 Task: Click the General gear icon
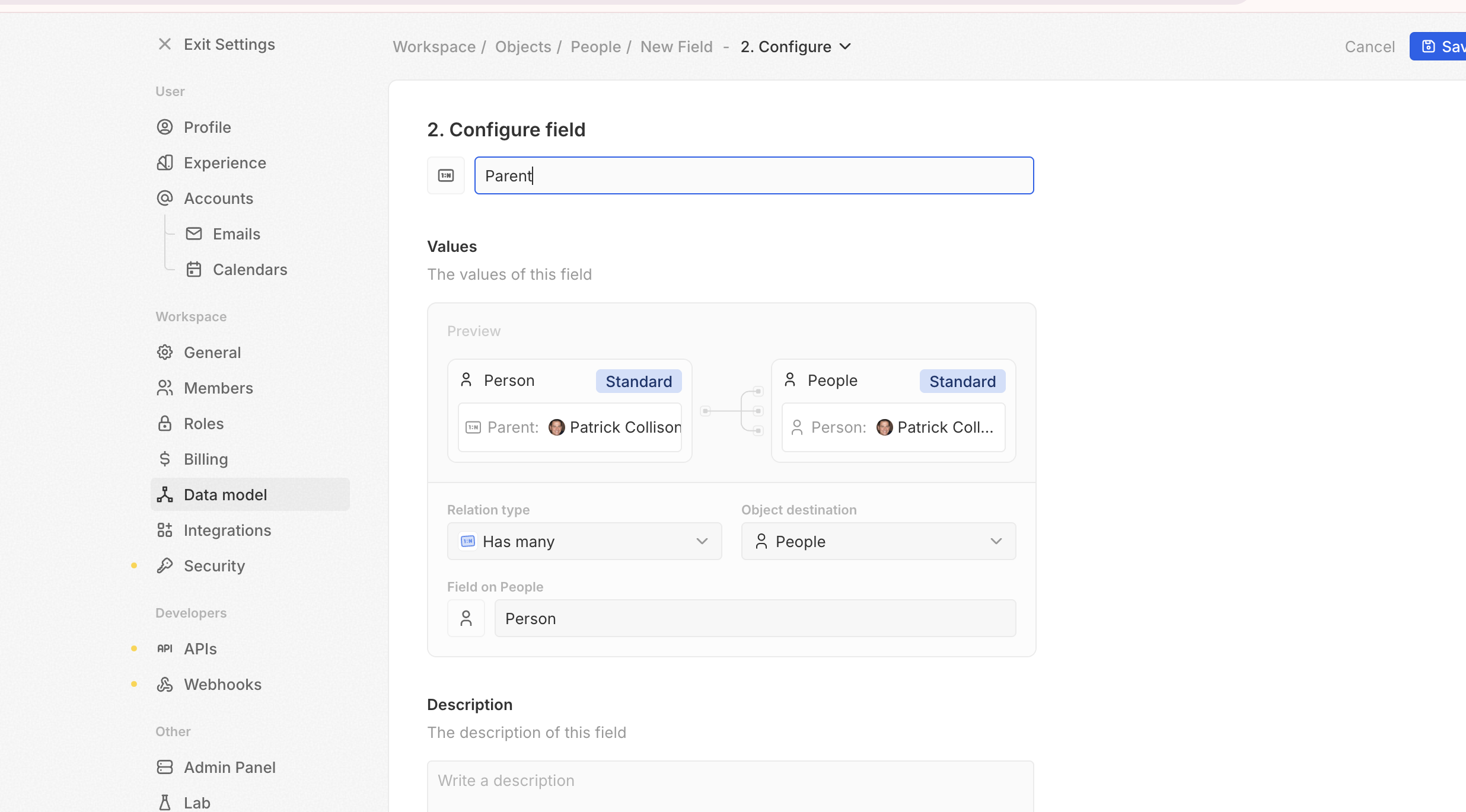pos(165,353)
